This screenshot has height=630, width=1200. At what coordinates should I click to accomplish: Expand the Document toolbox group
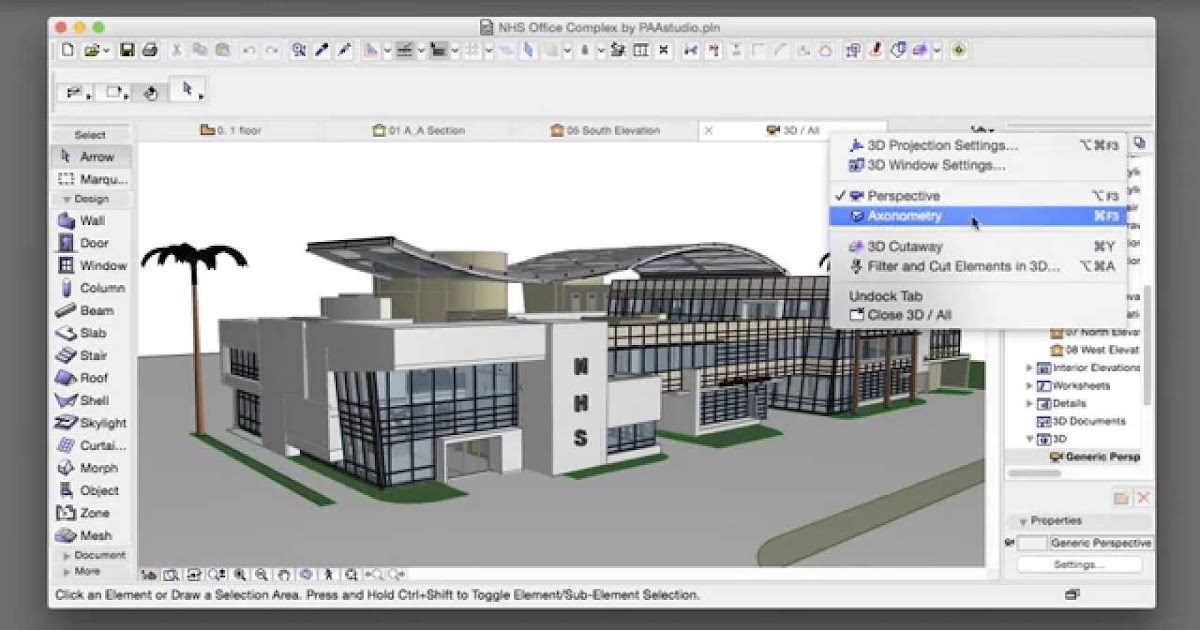[67, 555]
